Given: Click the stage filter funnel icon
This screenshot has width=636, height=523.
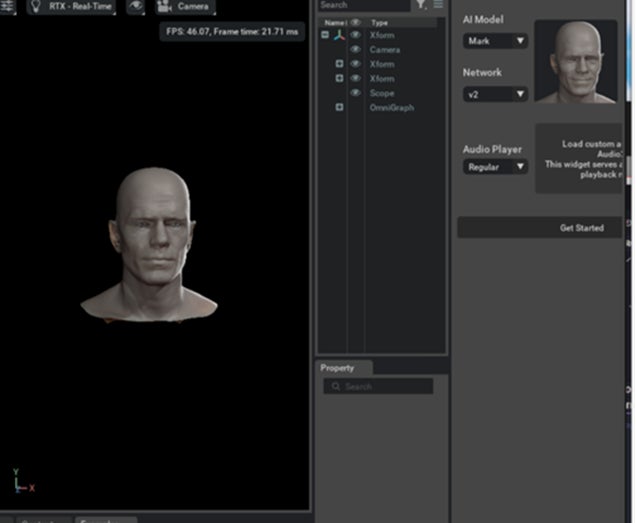Looking at the screenshot, I should point(421,5).
